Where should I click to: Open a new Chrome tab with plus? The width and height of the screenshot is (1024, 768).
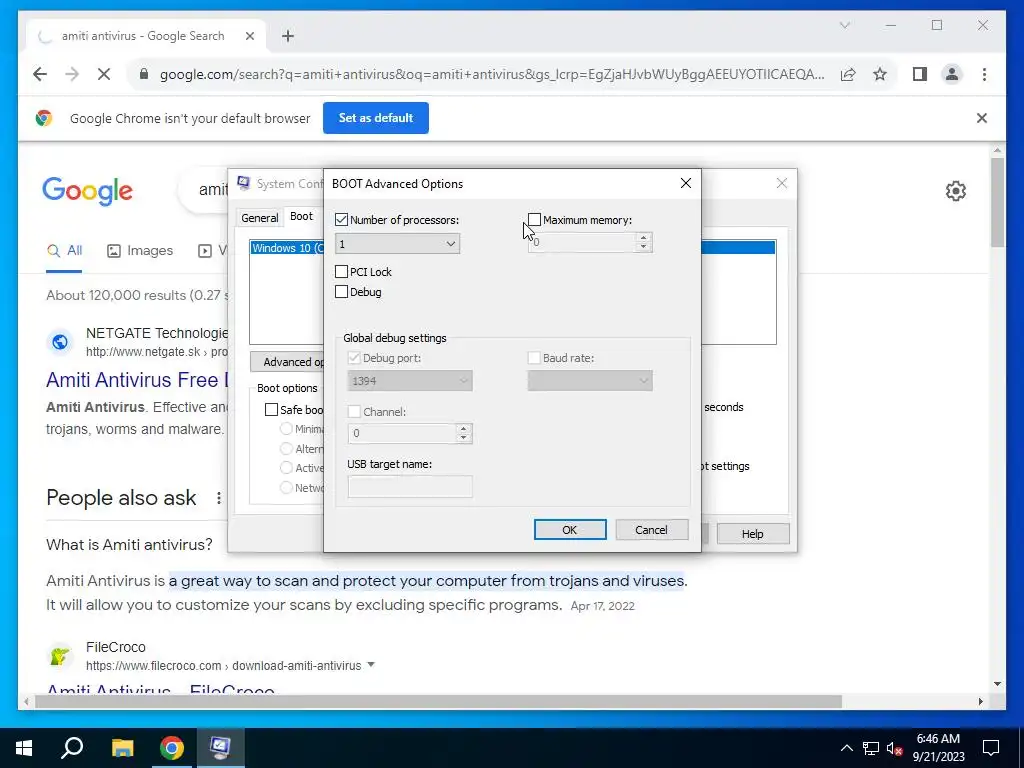coord(288,36)
